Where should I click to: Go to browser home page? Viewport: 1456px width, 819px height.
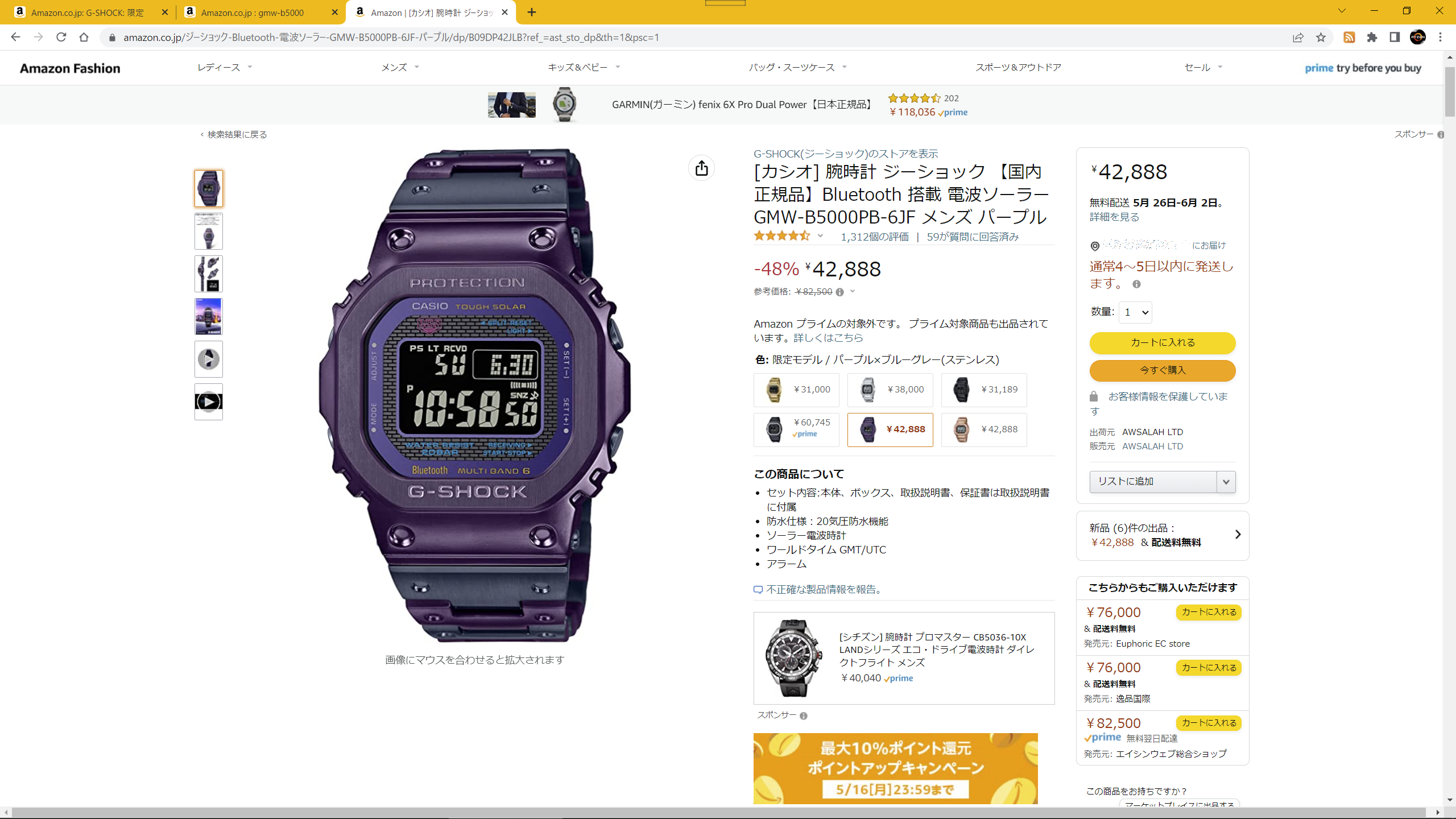[84, 38]
